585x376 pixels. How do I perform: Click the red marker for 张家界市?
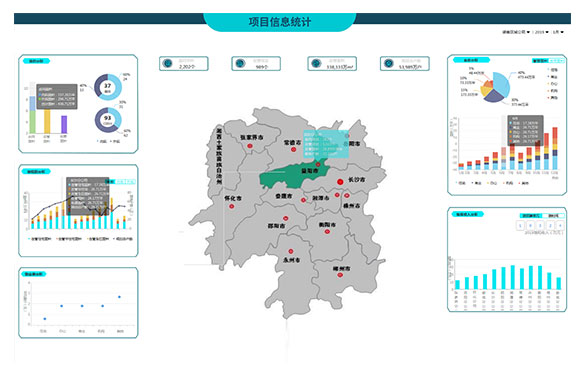[250, 146]
